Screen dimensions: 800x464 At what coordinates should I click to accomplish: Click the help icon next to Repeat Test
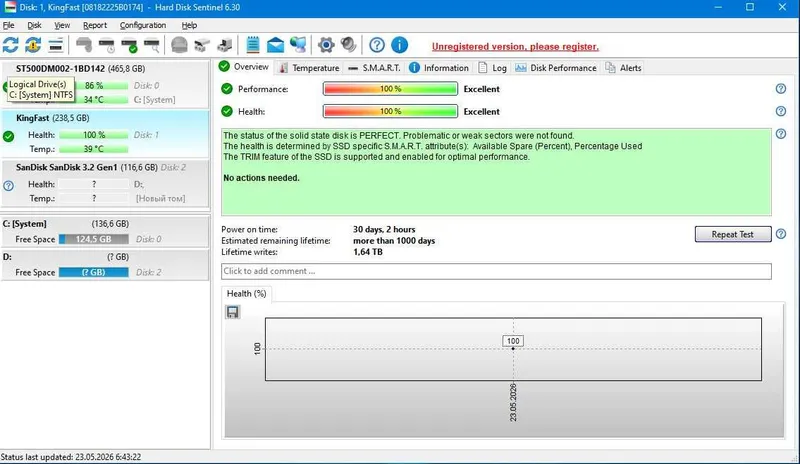pyautogui.click(x=781, y=234)
